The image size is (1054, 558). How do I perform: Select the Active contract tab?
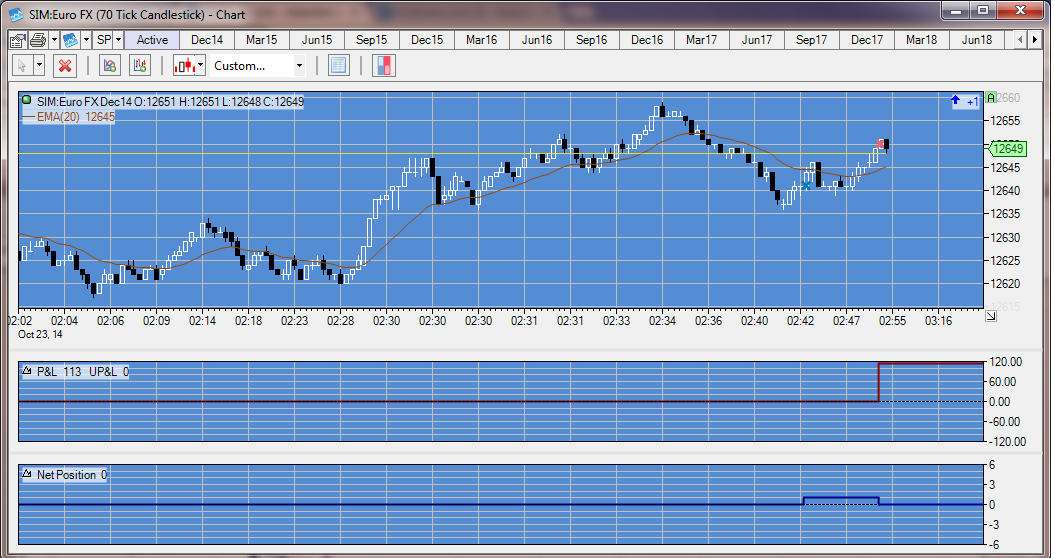click(153, 40)
